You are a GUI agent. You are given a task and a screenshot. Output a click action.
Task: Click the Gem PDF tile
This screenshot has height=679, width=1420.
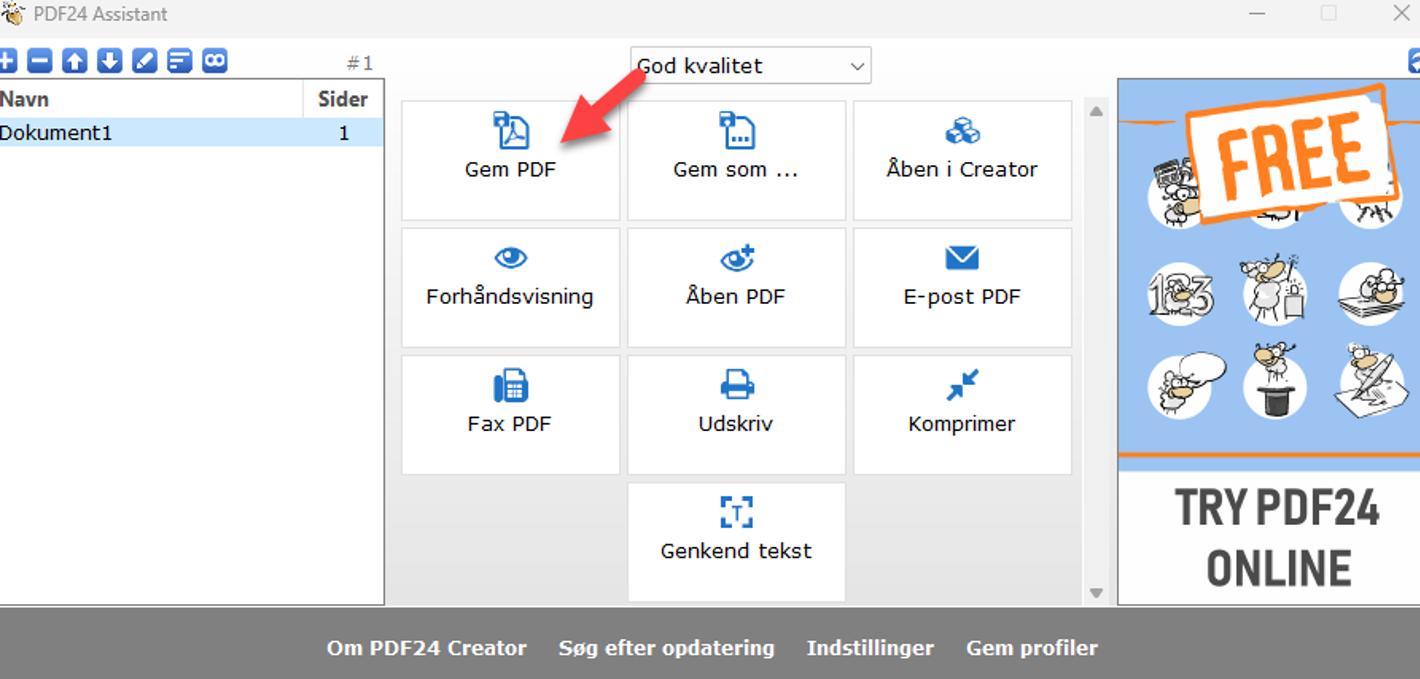pyautogui.click(x=511, y=160)
